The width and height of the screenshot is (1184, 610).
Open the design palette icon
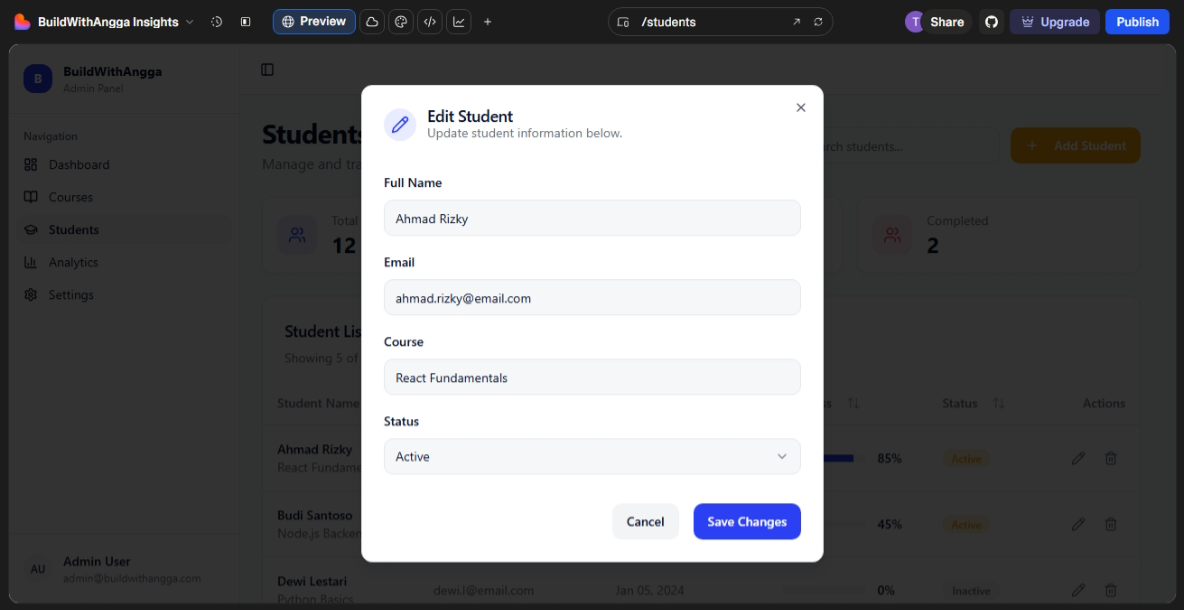(401, 22)
